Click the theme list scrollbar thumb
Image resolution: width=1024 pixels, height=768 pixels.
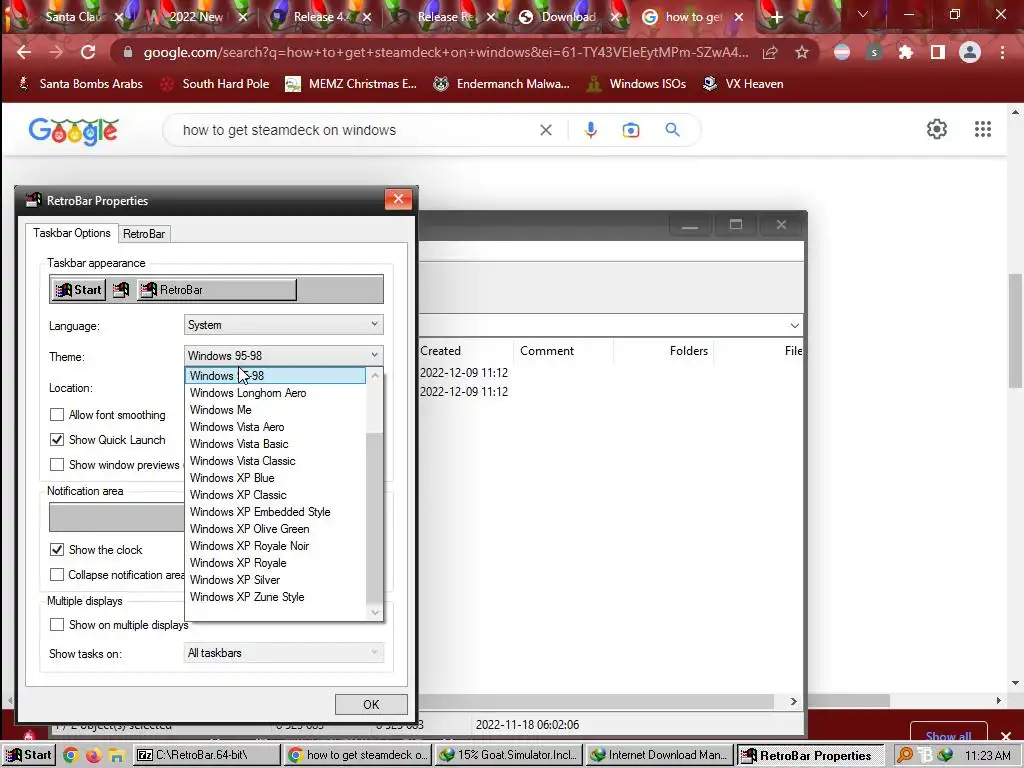374,519
